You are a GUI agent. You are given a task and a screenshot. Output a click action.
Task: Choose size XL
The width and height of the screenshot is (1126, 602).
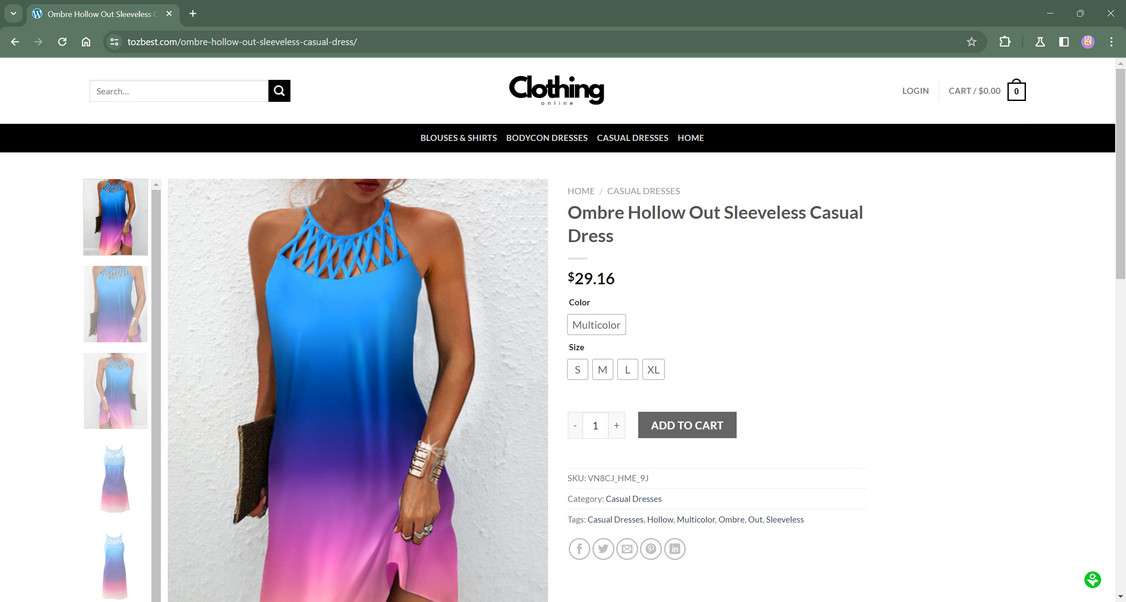(653, 369)
